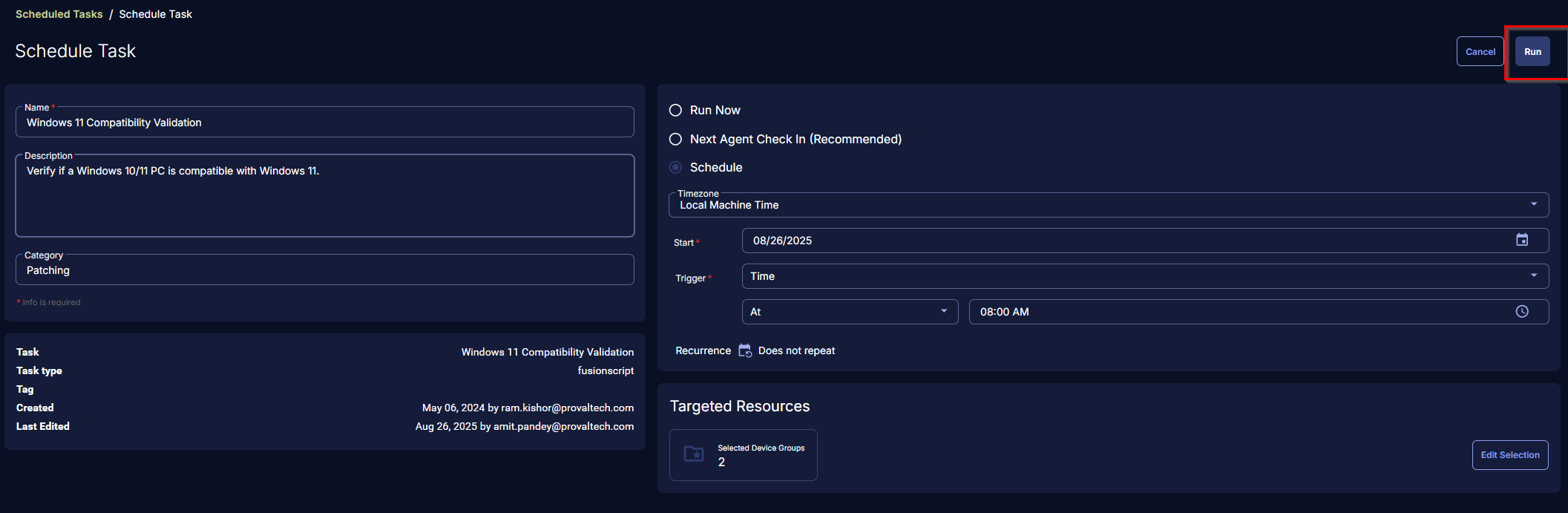
Task: Click the Schedule Task breadcrumb text
Action: (x=155, y=14)
